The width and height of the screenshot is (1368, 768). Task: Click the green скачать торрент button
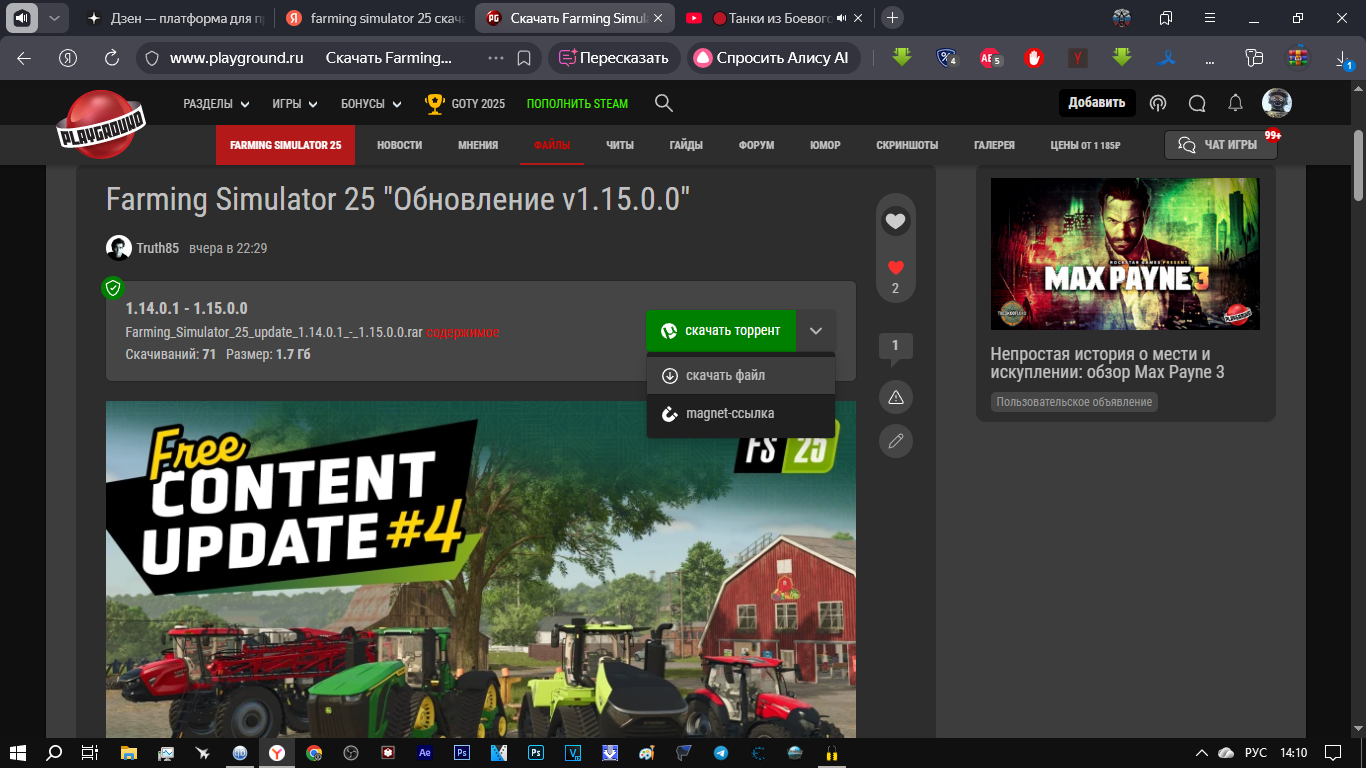[x=721, y=330]
